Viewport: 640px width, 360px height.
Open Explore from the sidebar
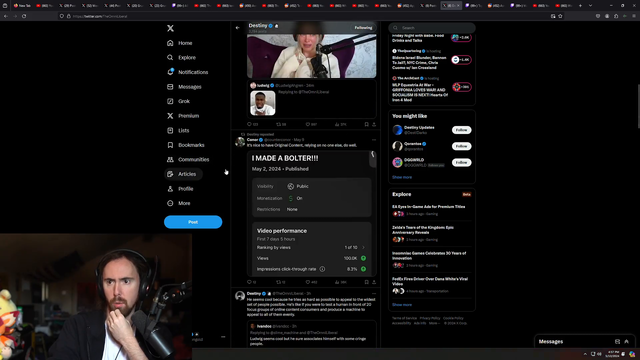(x=182, y=58)
